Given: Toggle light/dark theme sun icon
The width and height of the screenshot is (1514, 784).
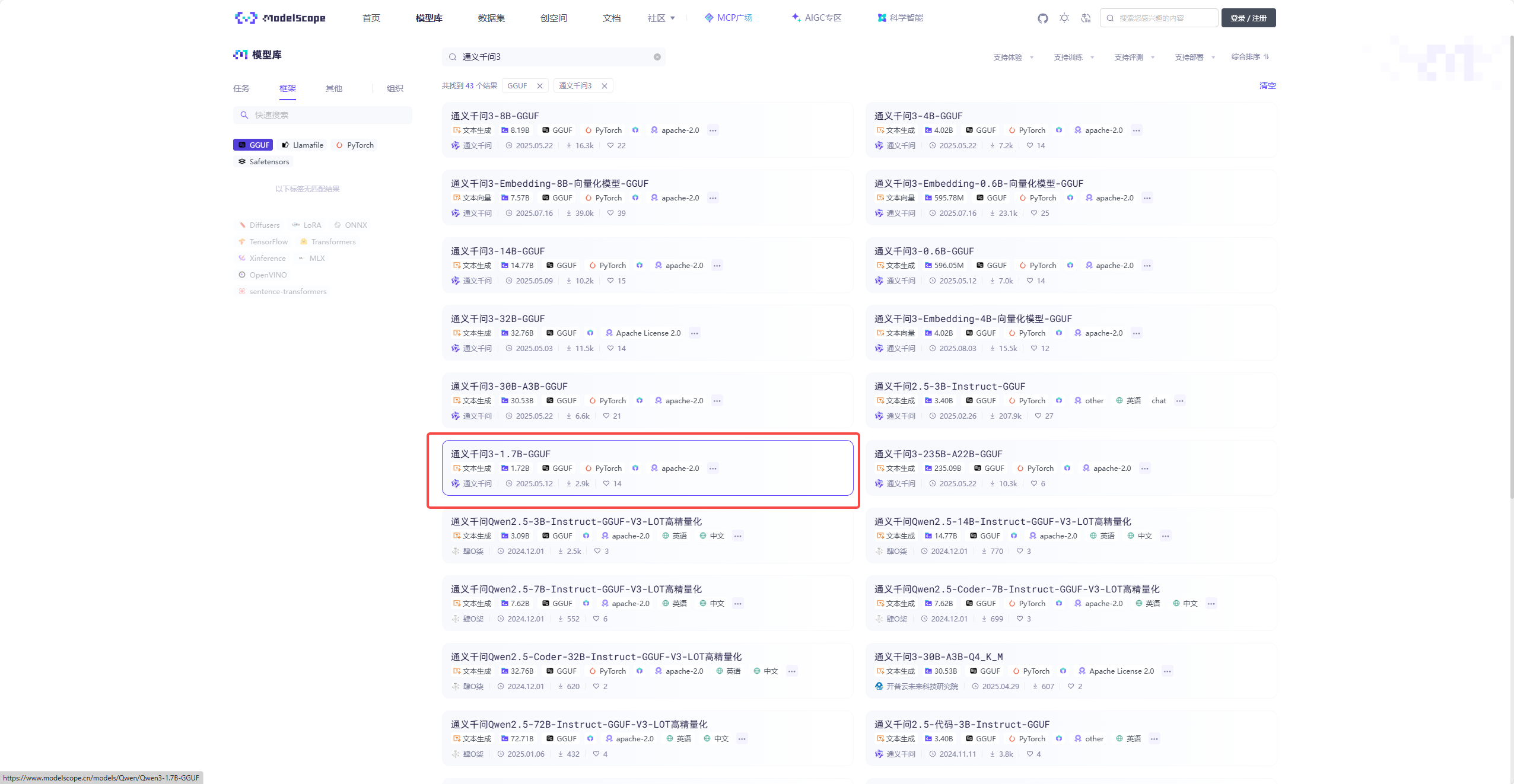Looking at the screenshot, I should pyautogui.click(x=1064, y=18).
